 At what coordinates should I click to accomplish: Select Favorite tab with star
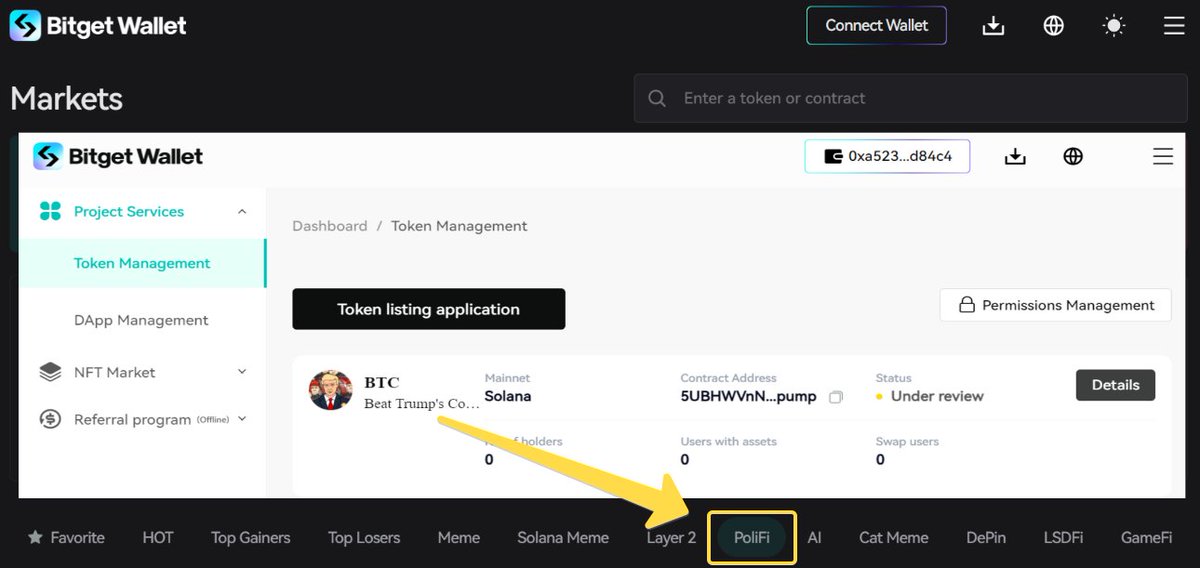(x=66, y=537)
